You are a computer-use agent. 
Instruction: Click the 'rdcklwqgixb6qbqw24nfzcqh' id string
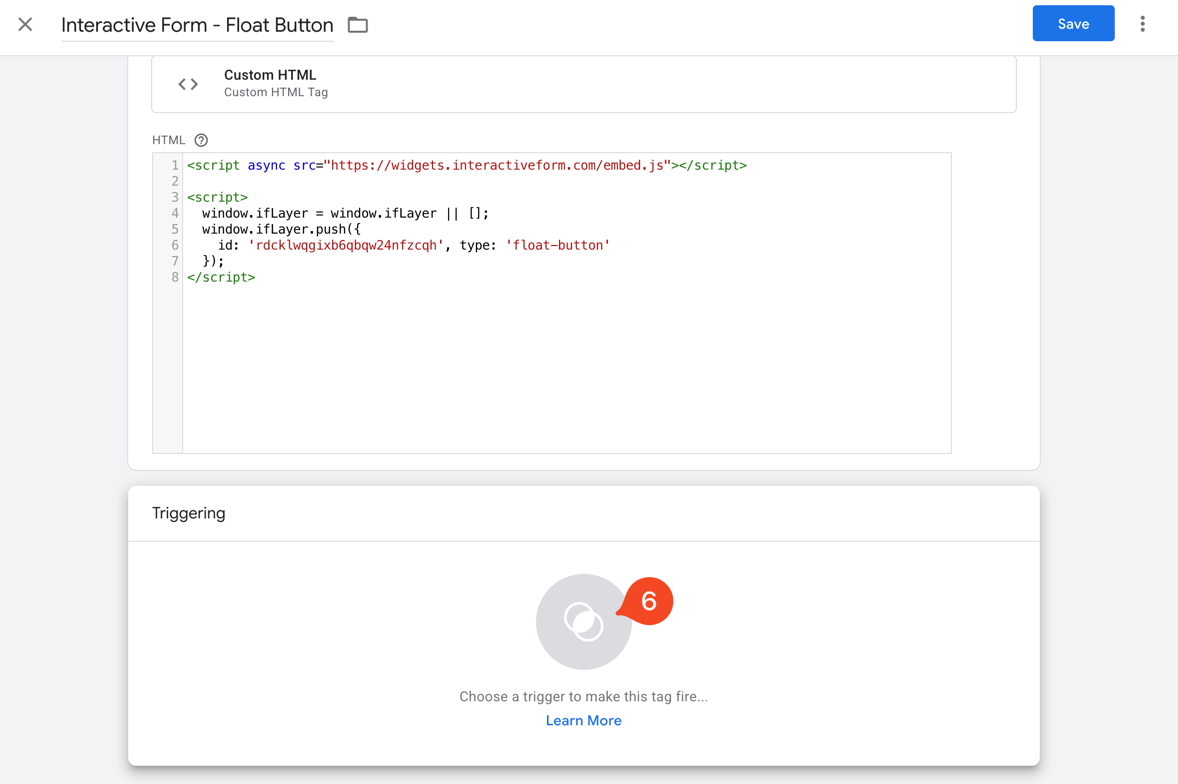[345, 245]
